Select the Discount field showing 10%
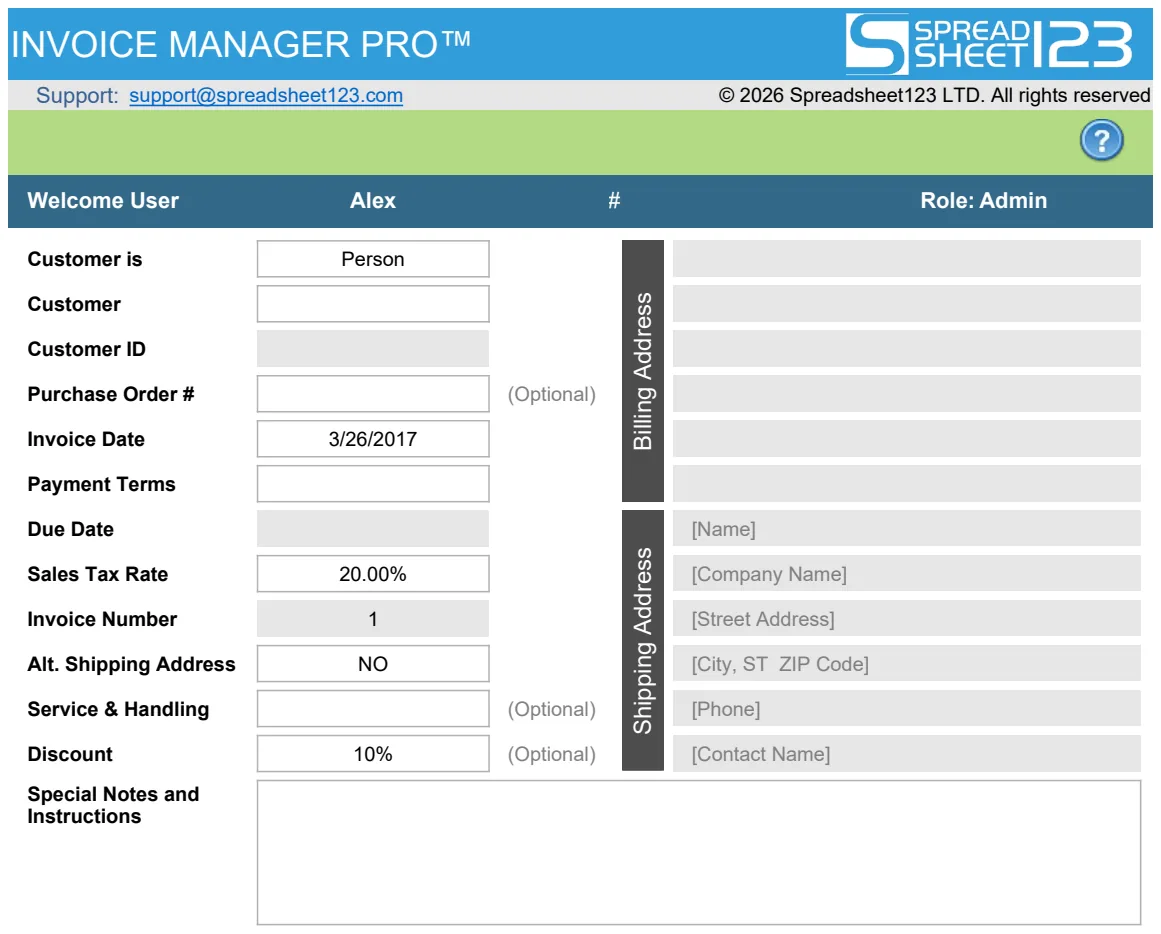 [373, 754]
